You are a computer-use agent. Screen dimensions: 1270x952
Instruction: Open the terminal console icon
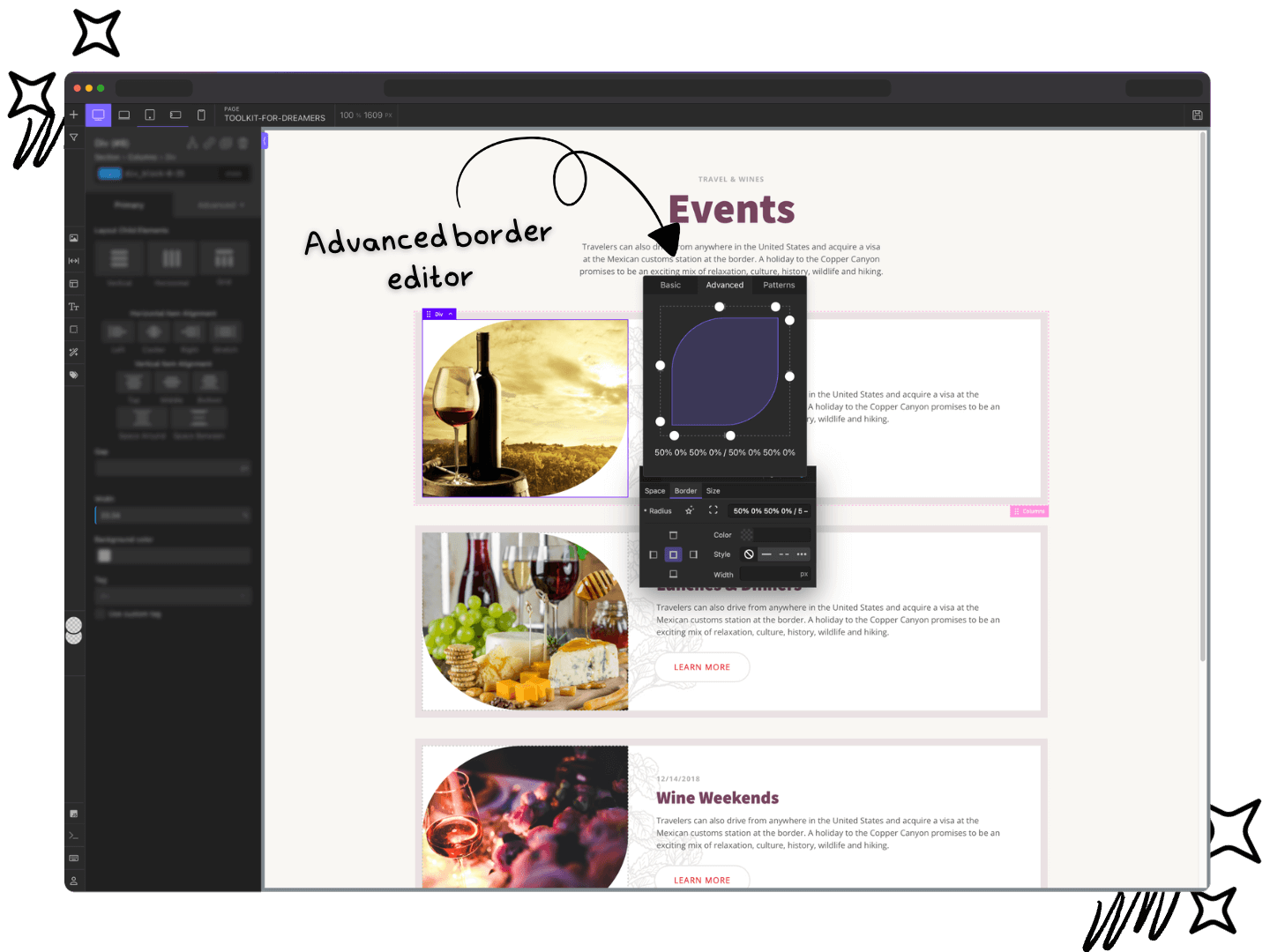(x=74, y=836)
